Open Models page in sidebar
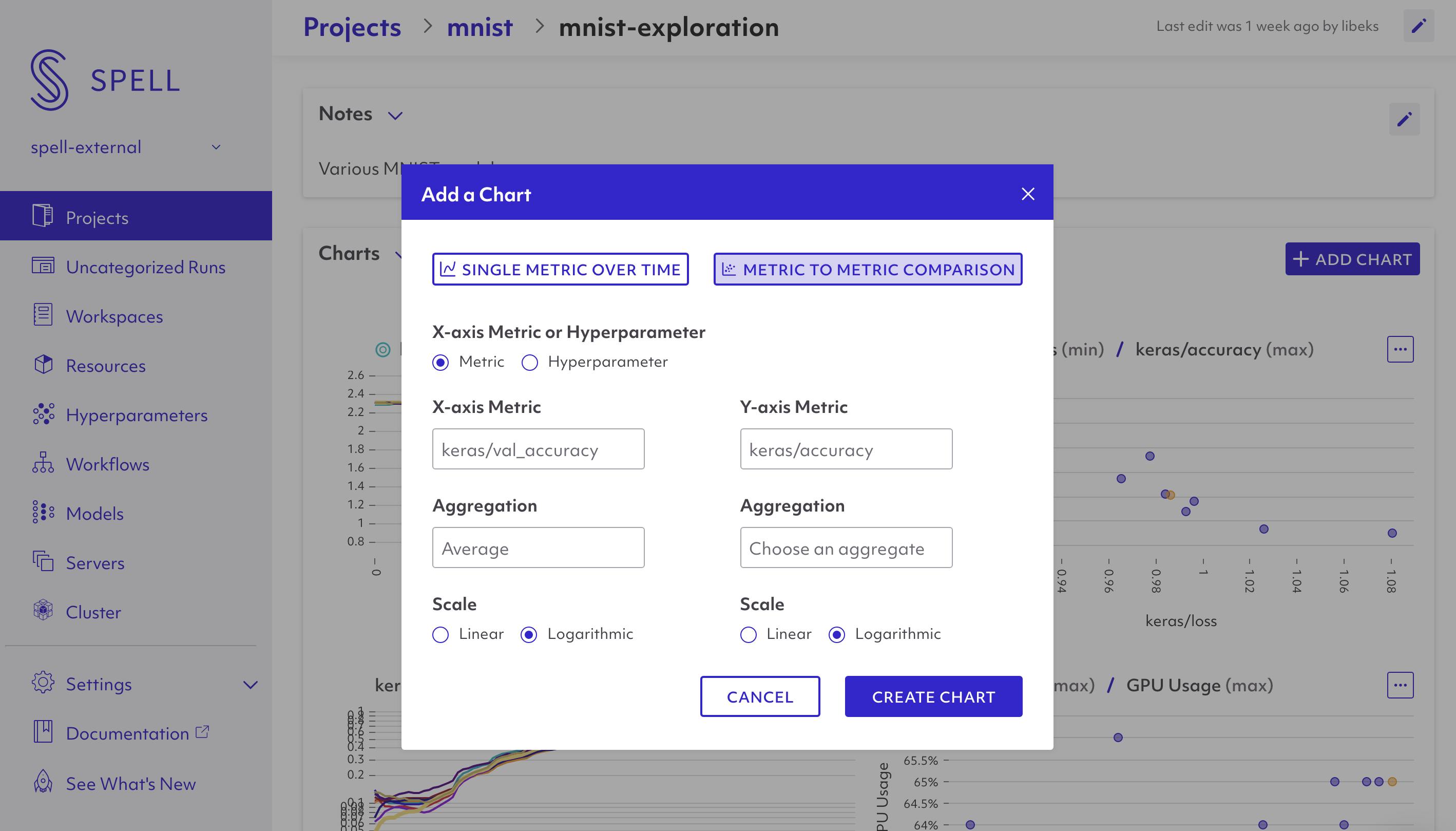Viewport: 1456px width, 831px height. click(94, 514)
